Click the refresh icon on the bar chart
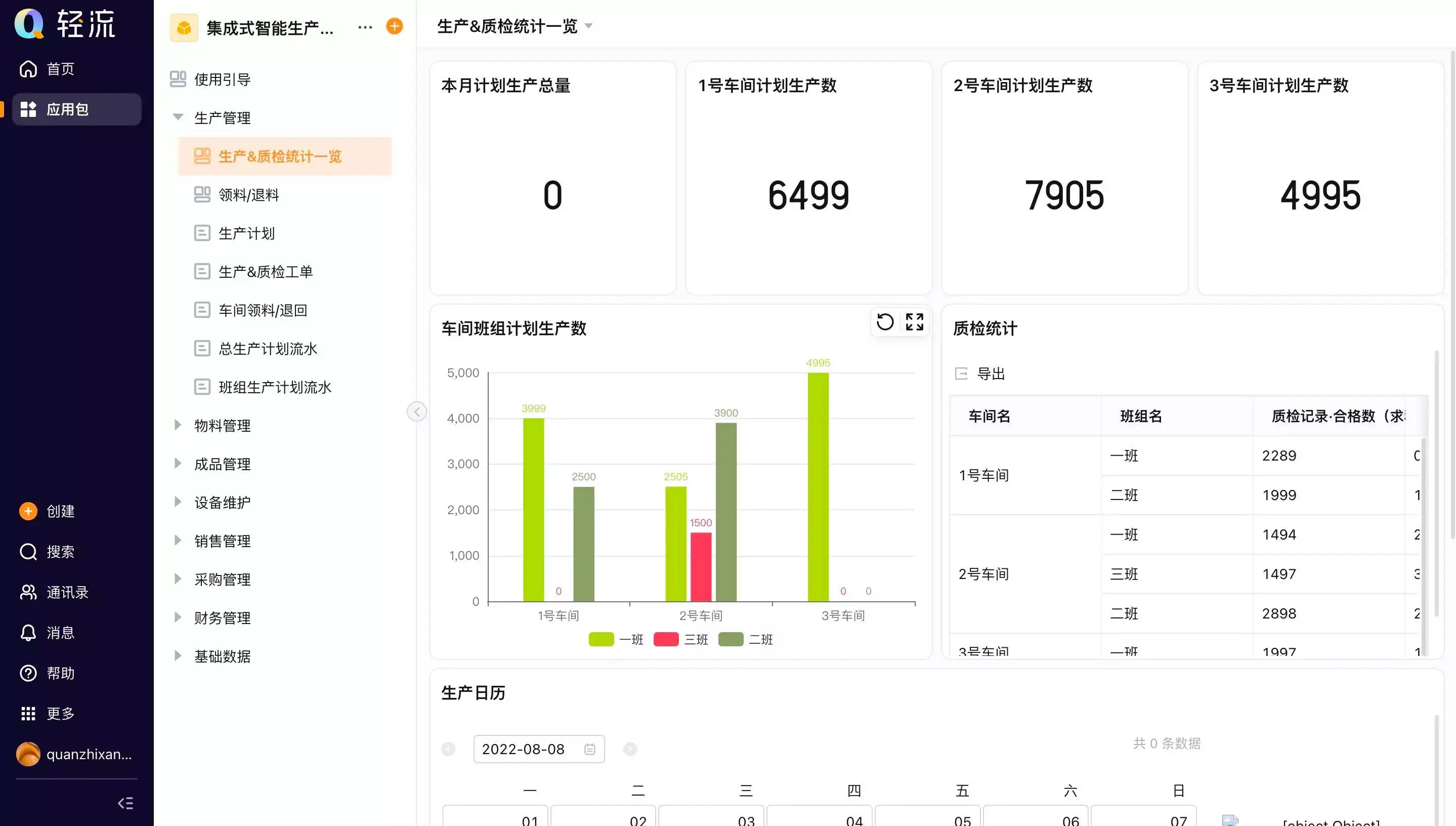The width and height of the screenshot is (1456, 826). 884,322
